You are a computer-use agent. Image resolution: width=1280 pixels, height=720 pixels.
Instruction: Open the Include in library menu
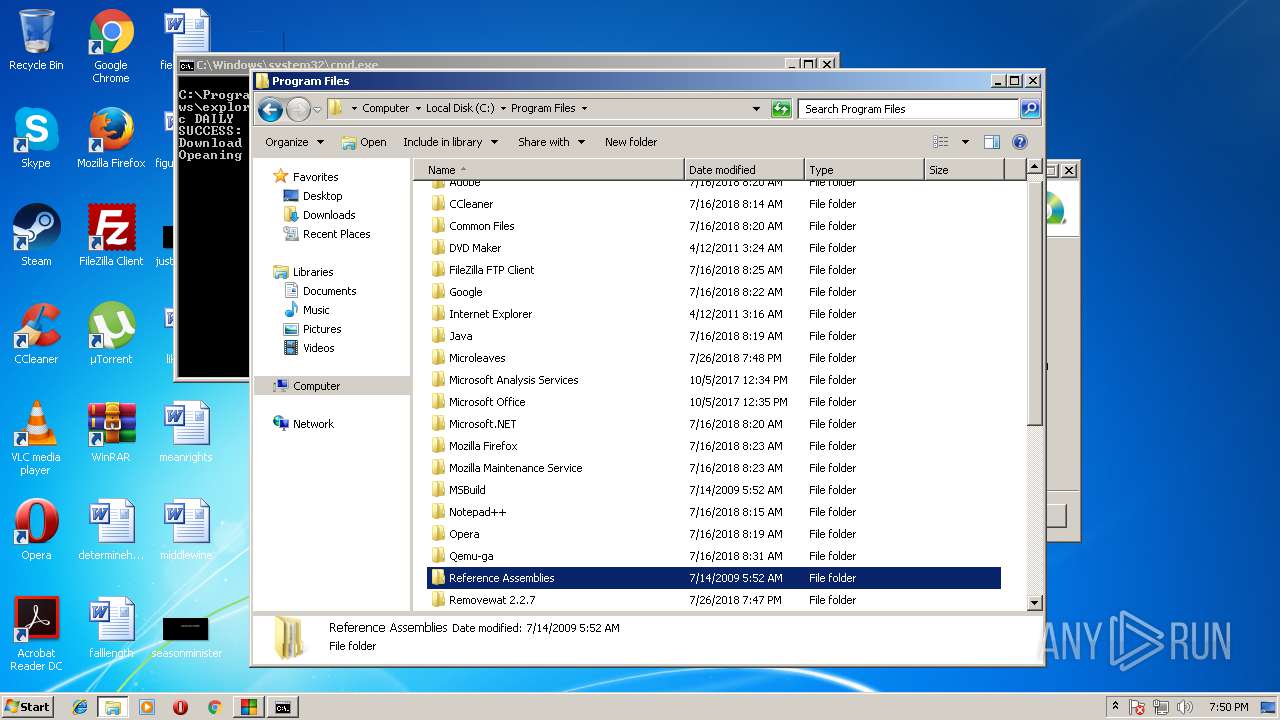click(x=450, y=142)
